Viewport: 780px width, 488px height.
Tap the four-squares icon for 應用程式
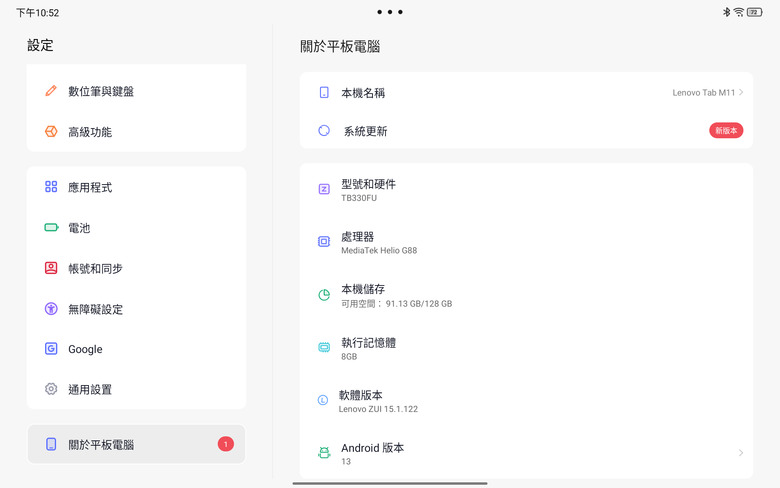(x=51, y=187)
